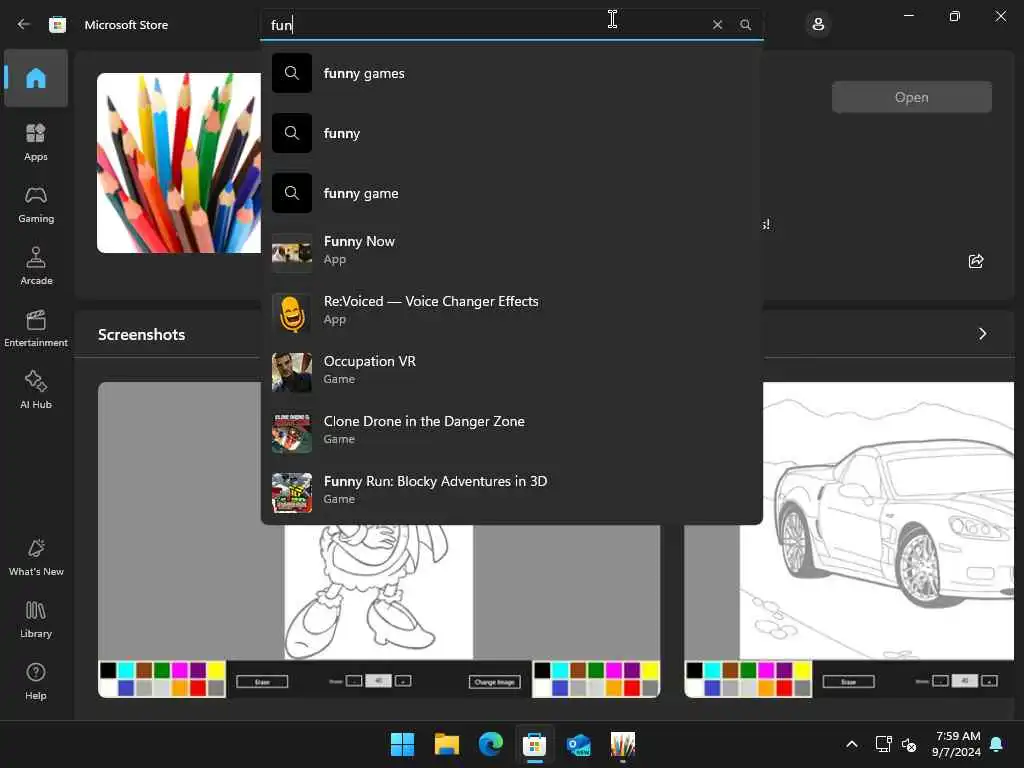
Task: Open the Apps section in sidebar
Action: click(x=36, y=142)
